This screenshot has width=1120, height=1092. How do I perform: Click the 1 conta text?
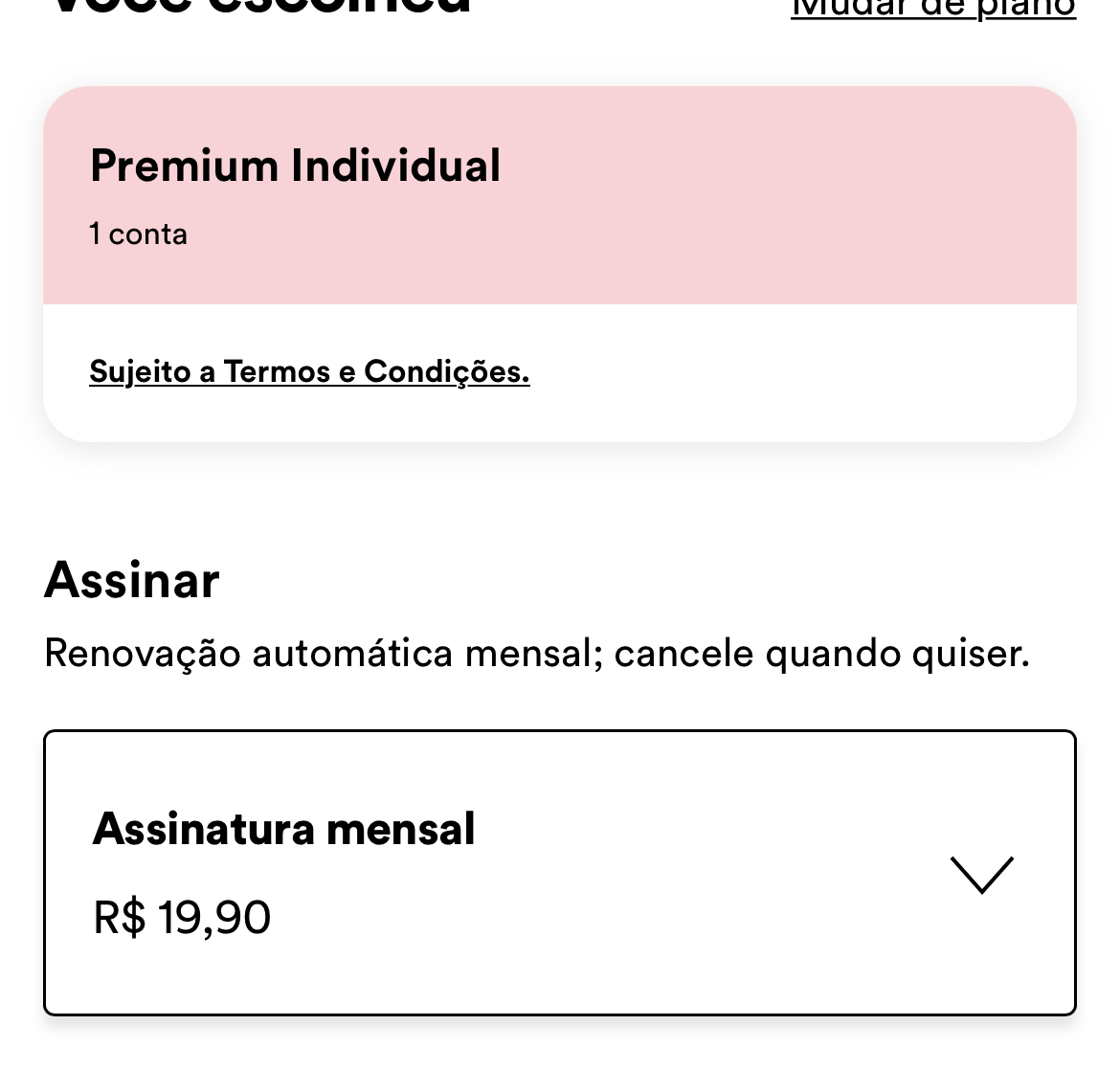(x=138, y=234)
